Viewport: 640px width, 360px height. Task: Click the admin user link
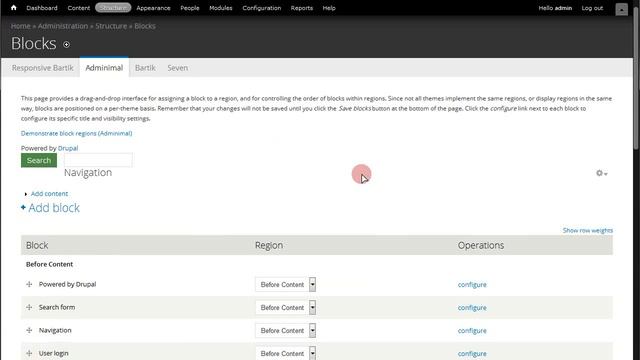click(x=563, y=8)
